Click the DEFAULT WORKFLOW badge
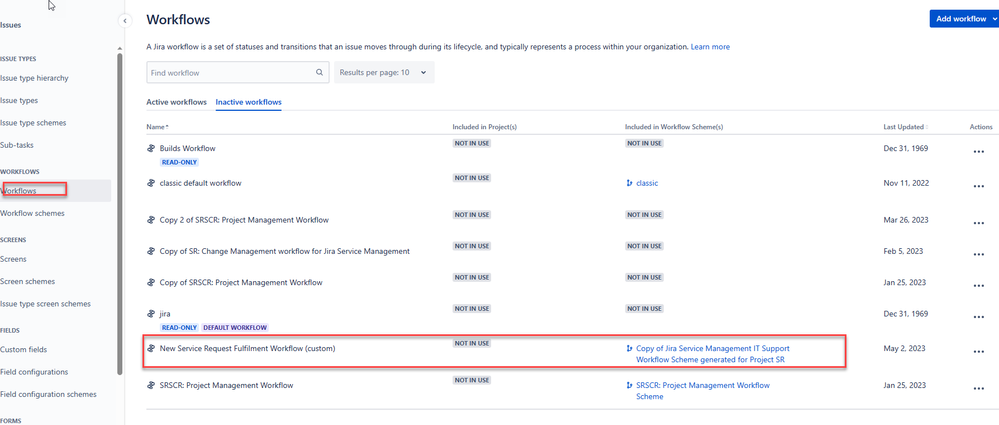999x425 pixels. (x=235, y=328)
